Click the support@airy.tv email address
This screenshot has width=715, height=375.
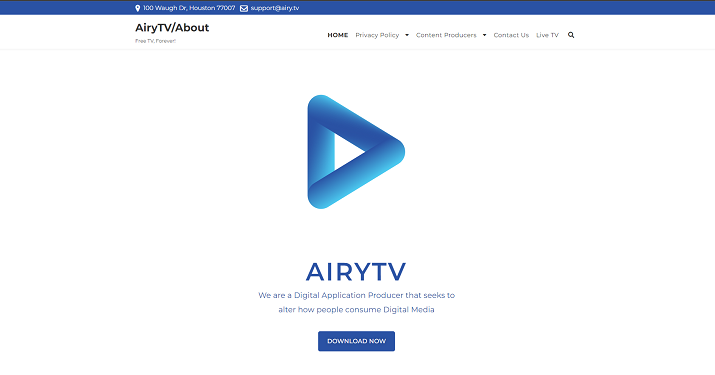click(275, 8)
